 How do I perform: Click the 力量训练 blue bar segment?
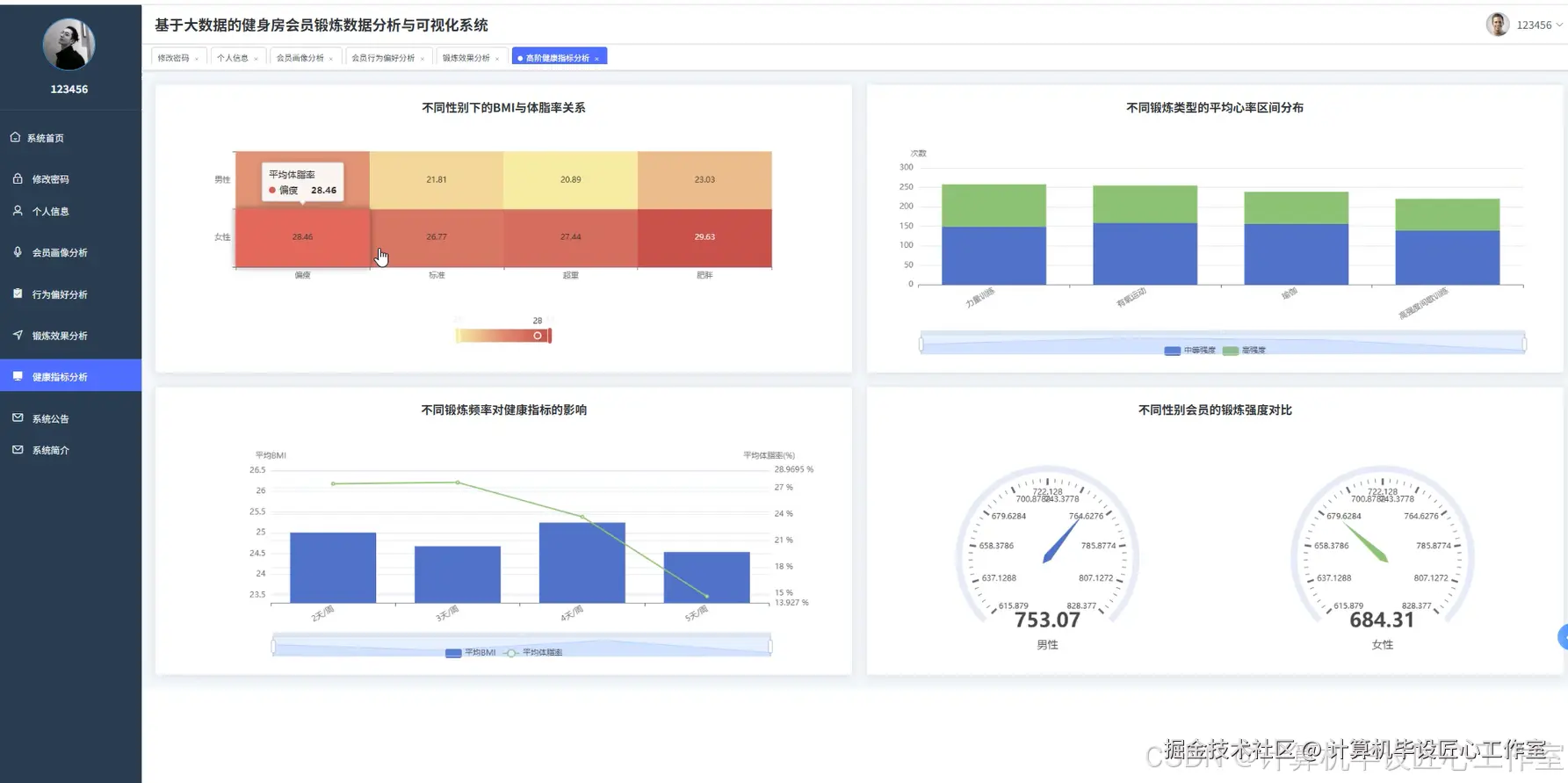[994, 256]
